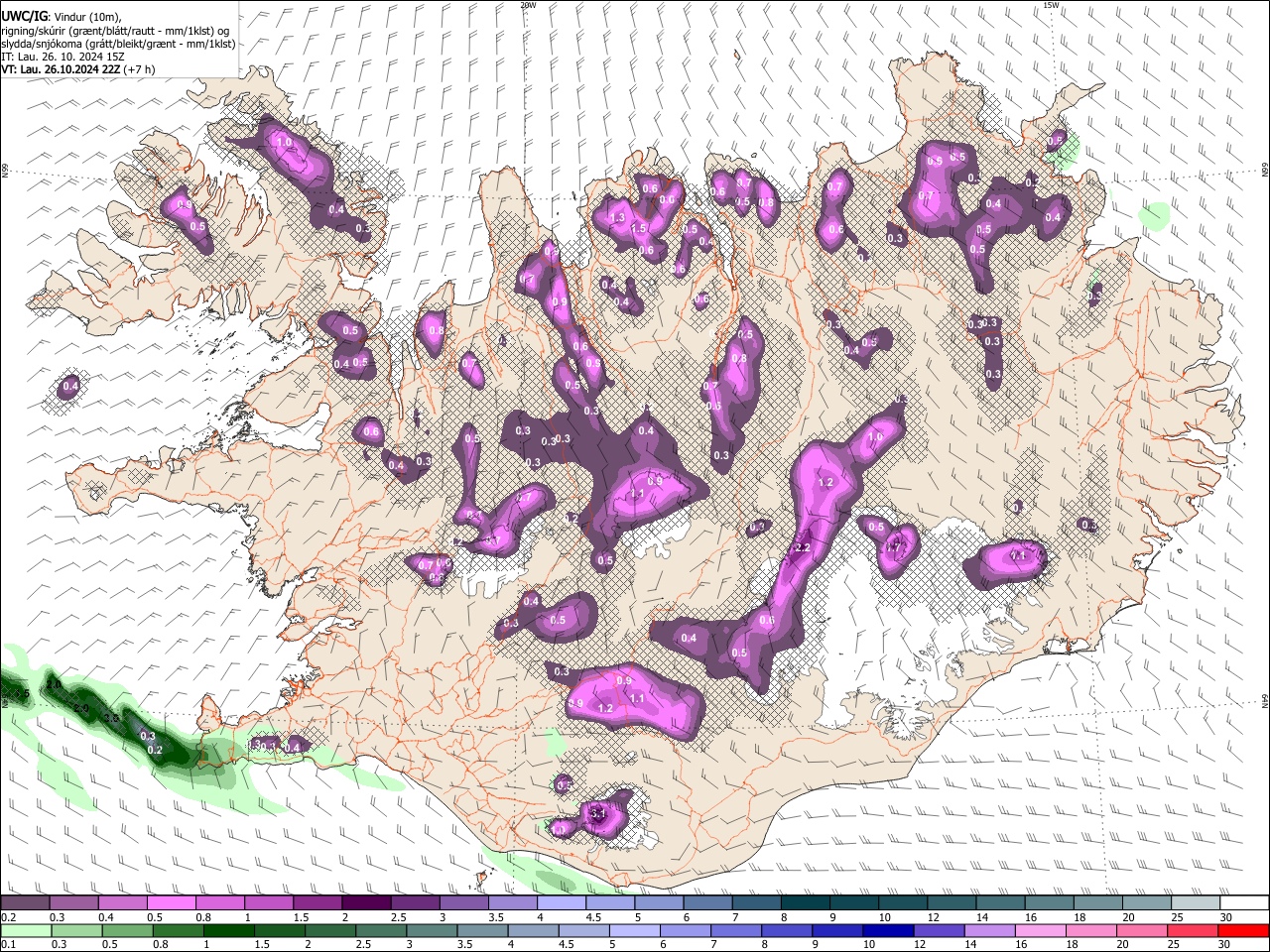Pick the bright red swatch above 30, lower scale
This screenshot has height=952, width=1270.
(1243, 930)
